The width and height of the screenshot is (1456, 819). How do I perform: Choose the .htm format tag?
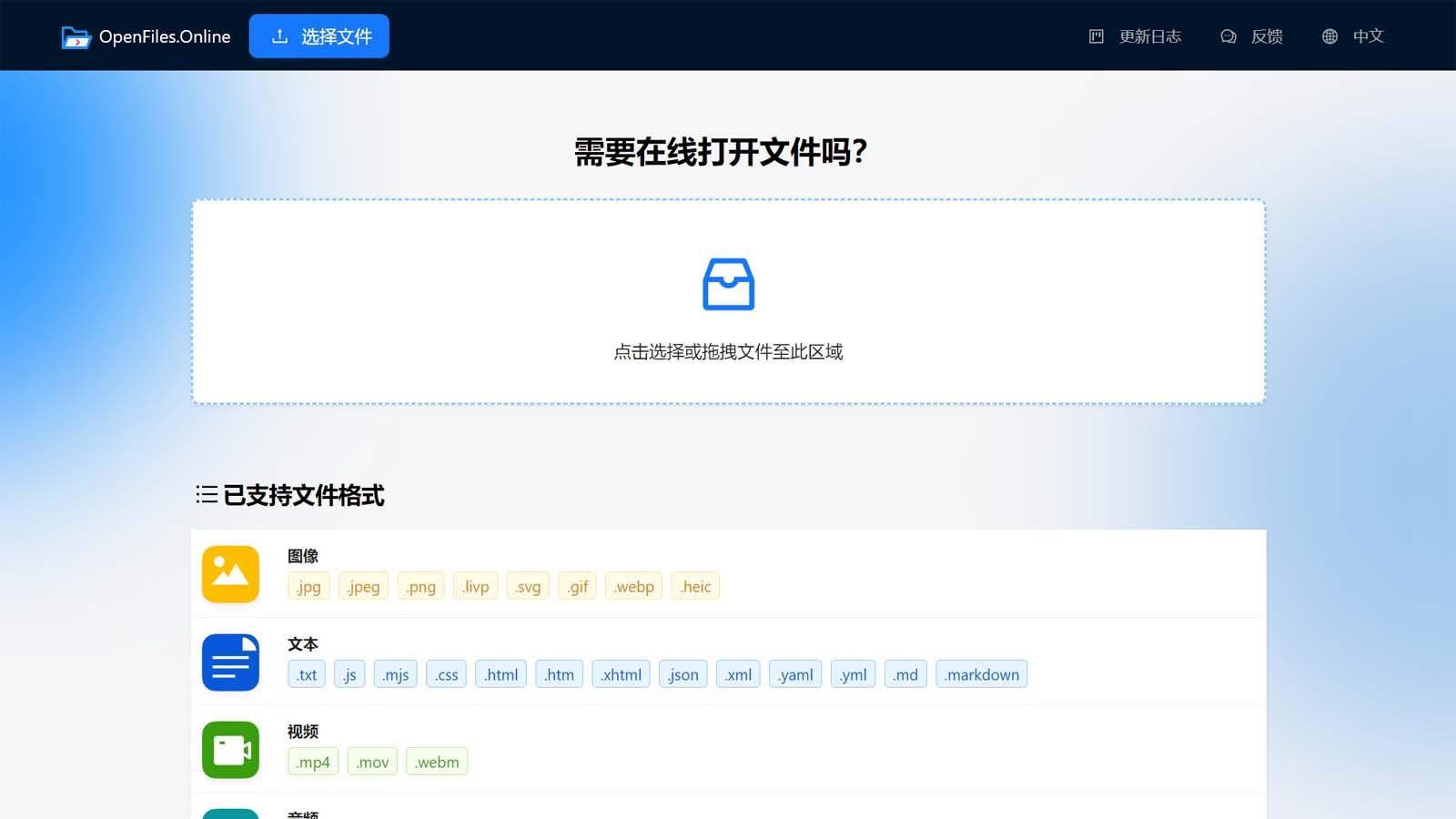coord(560,674)
